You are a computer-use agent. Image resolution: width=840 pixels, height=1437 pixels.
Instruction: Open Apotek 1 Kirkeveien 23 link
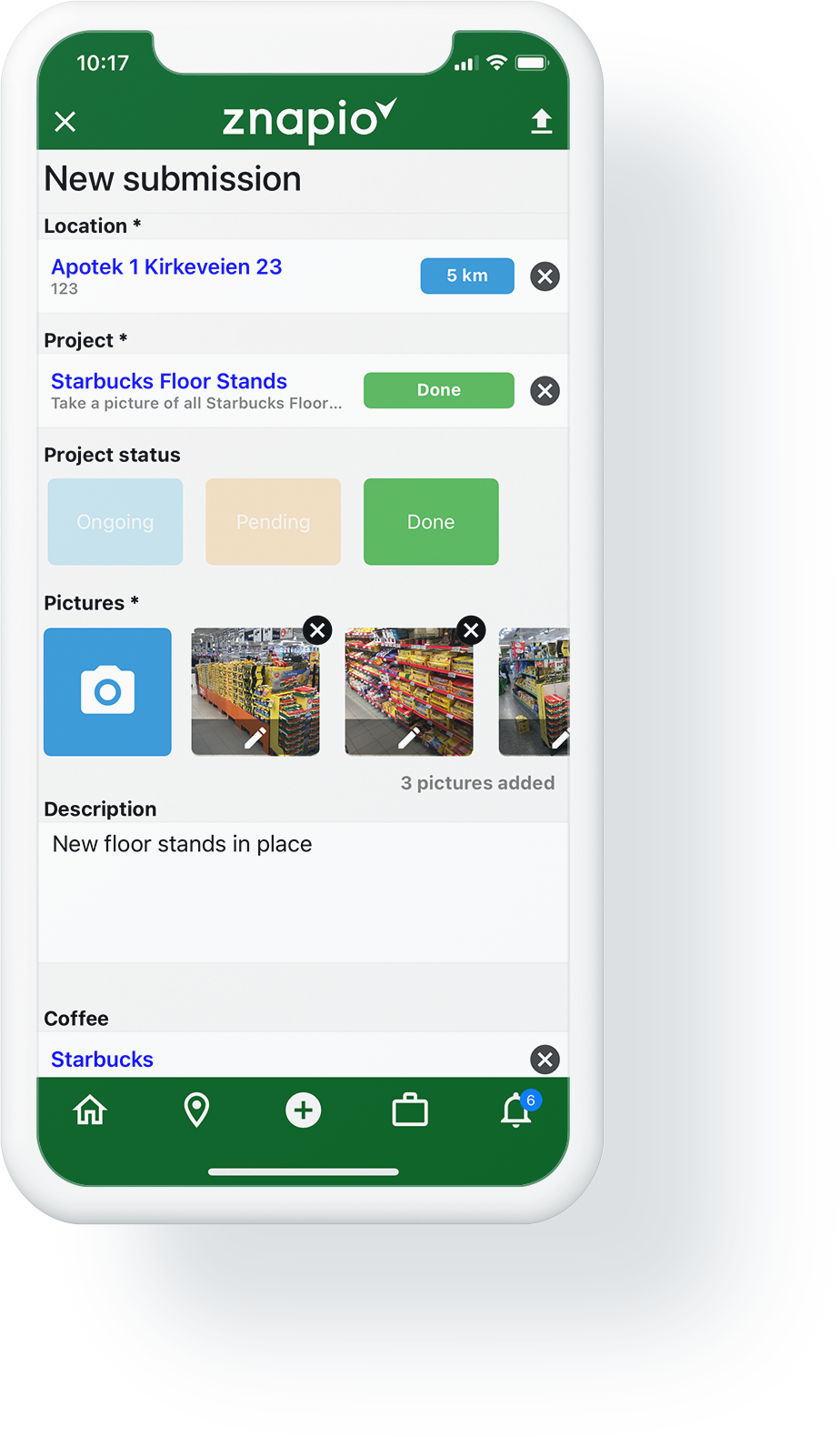166,266
